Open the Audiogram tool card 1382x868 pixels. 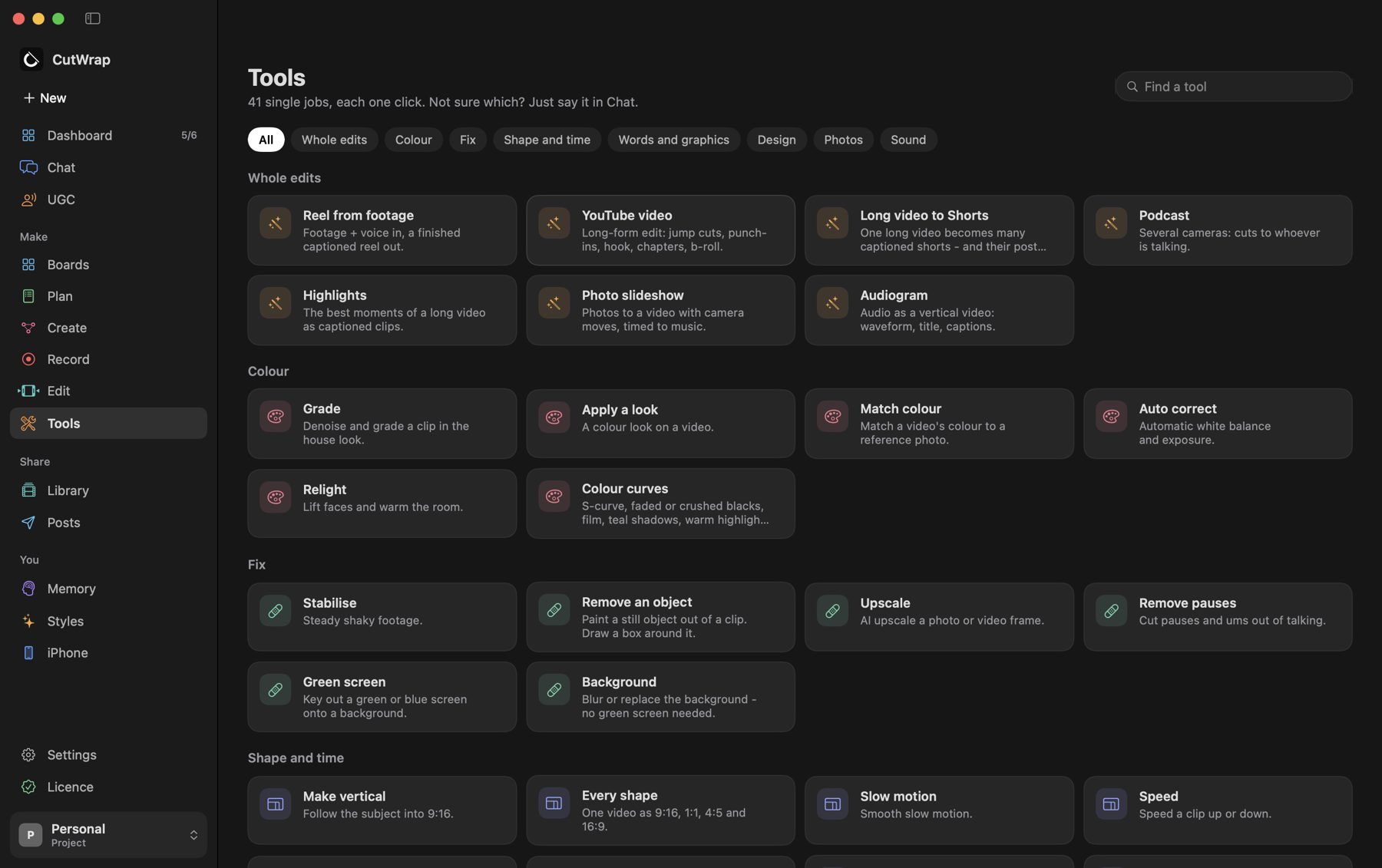point(939,310)
